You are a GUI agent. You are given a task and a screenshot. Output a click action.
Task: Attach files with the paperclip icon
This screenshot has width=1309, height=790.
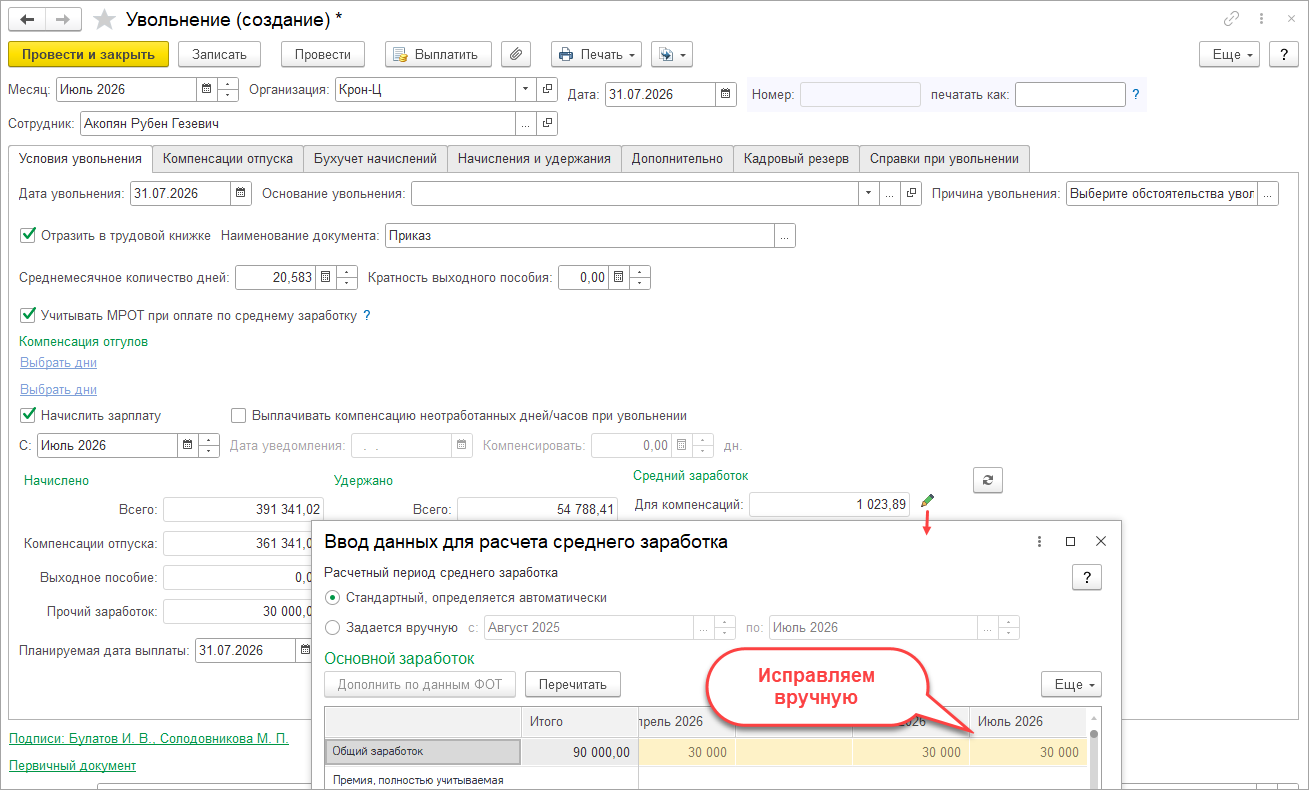tap(516, 54)
